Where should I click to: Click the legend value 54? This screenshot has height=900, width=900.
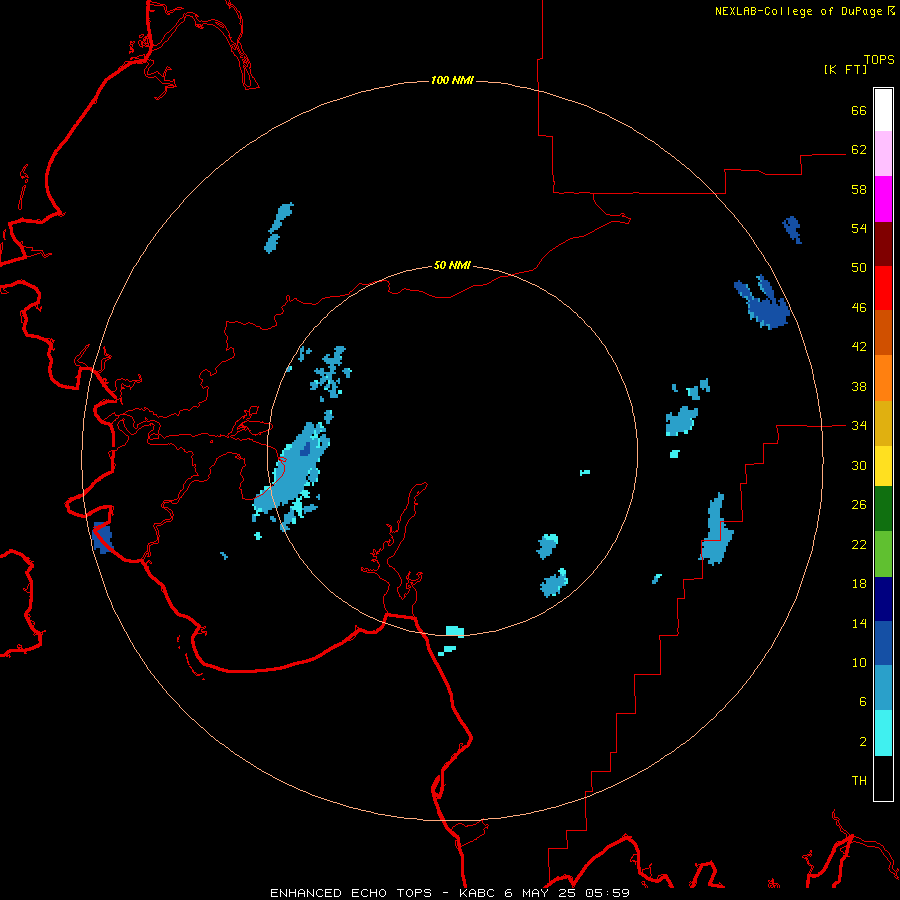pyautogui.click(x=859, y=228)
